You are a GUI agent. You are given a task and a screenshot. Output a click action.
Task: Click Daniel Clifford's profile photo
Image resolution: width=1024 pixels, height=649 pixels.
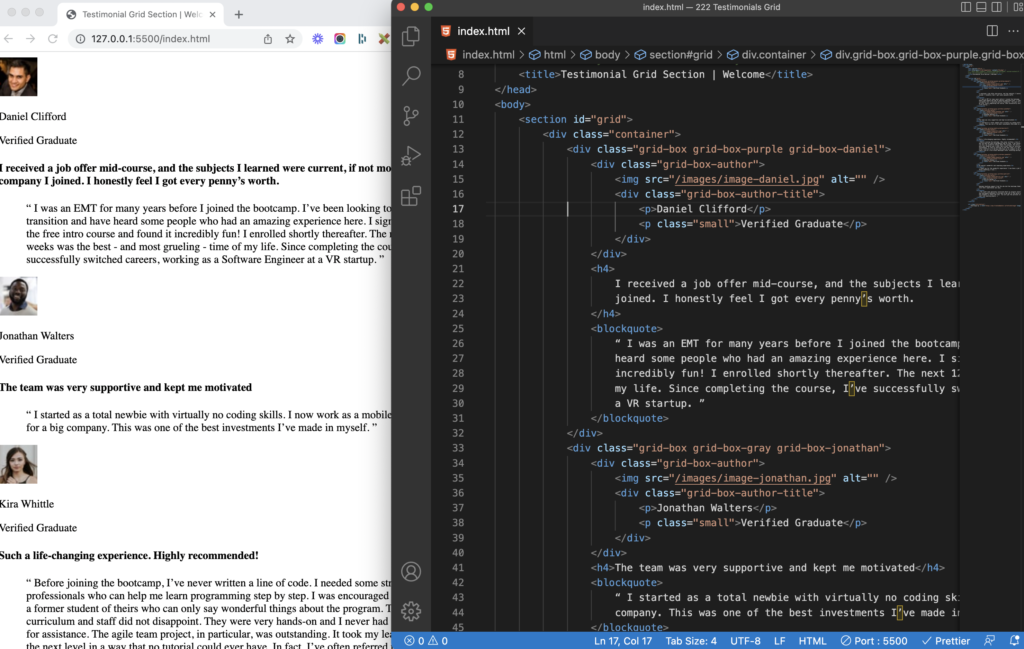point(18,77)
